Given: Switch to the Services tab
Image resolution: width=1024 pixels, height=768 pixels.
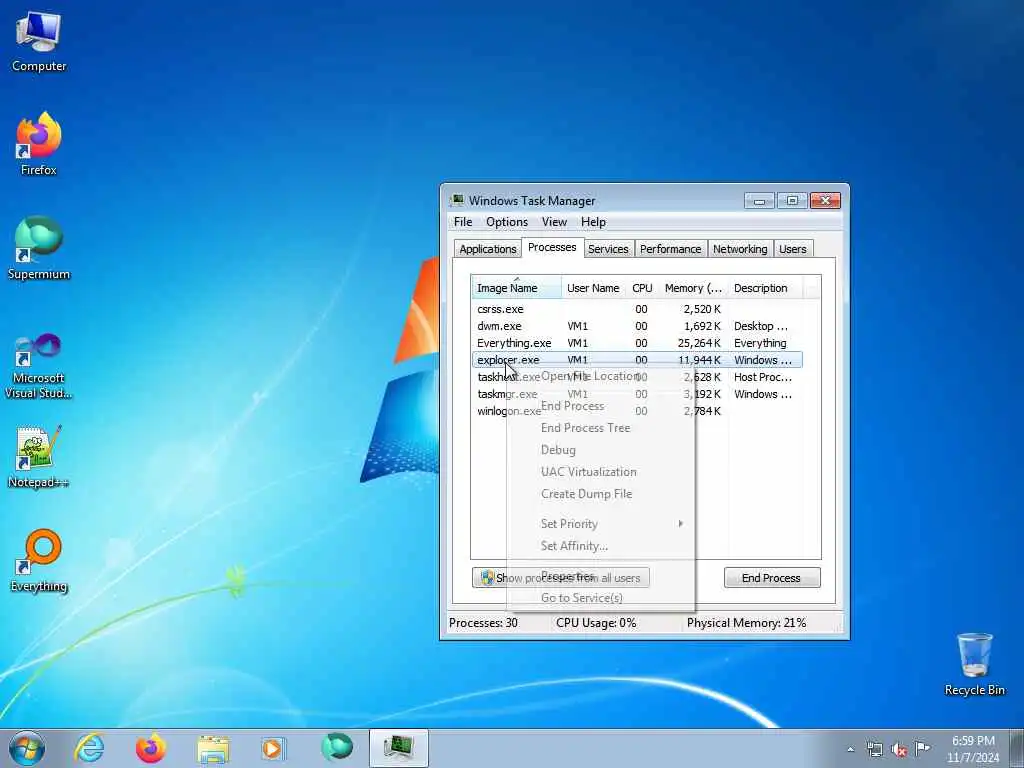Looking at the screenshot, I should click(x=608, y=249).
